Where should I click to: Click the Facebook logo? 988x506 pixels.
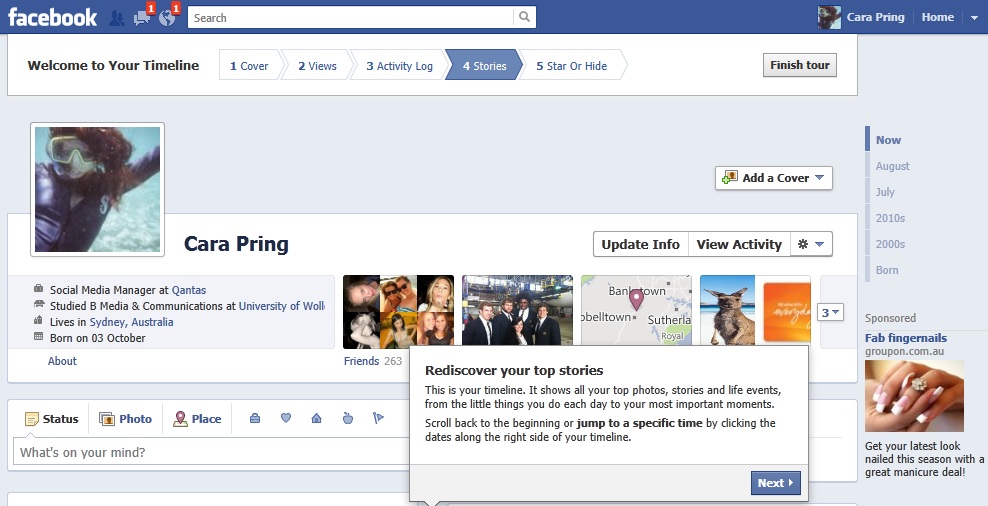click(53, 18)
